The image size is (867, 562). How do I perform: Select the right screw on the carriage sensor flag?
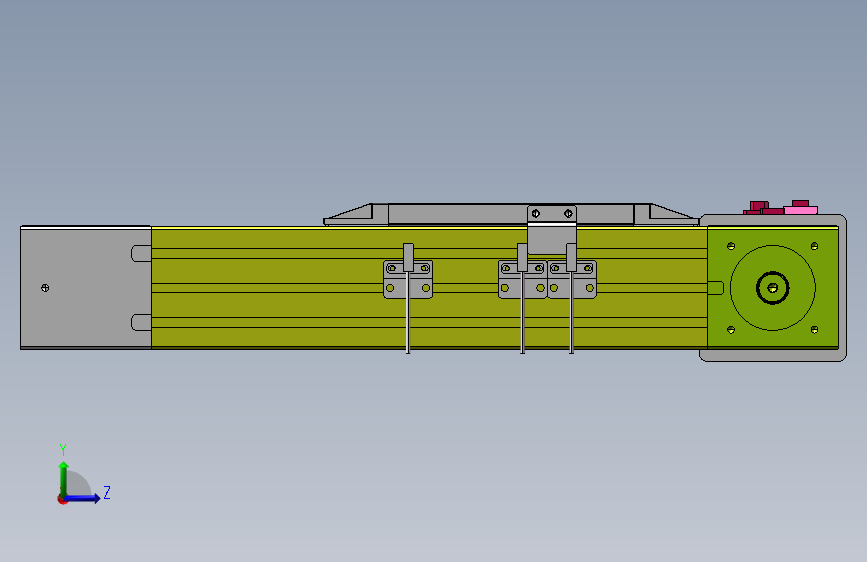568,214
